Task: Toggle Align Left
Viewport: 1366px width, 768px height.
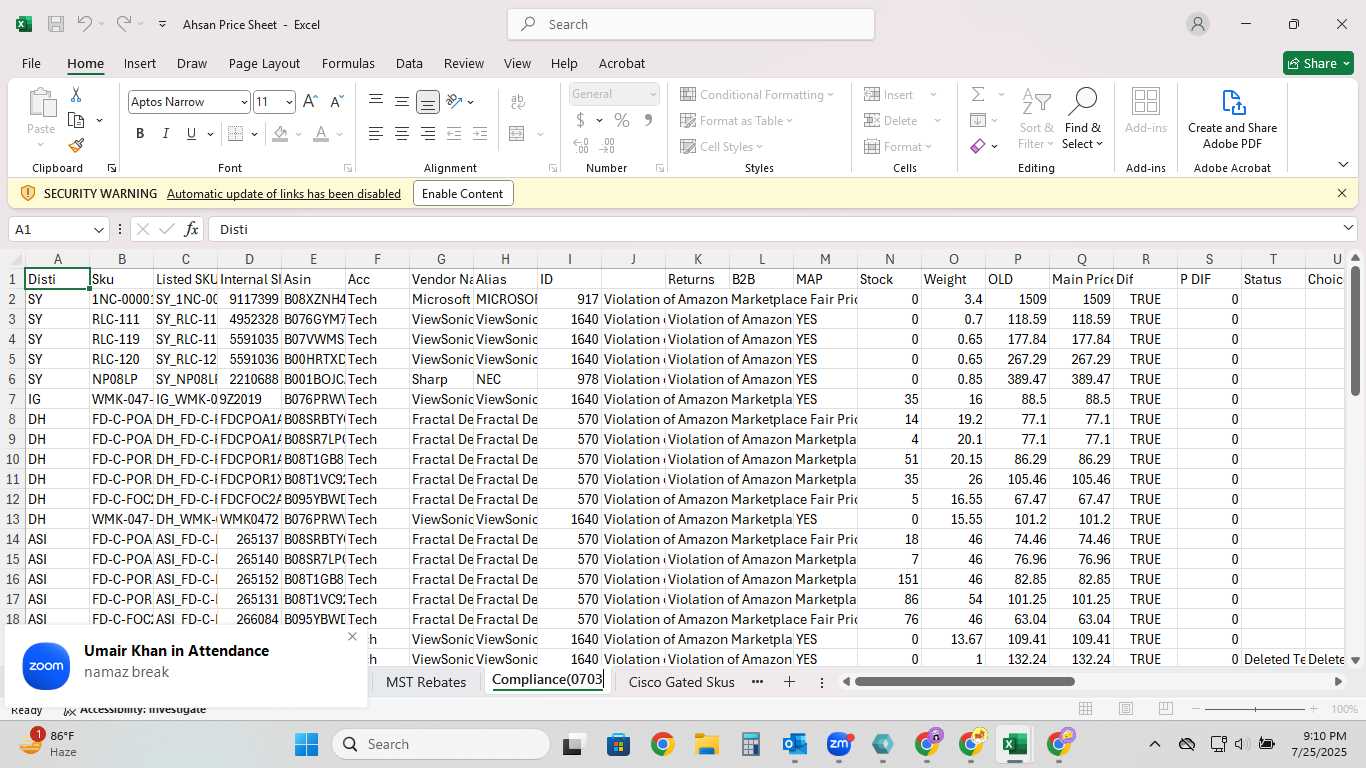Action: click(x=376, y=134)
